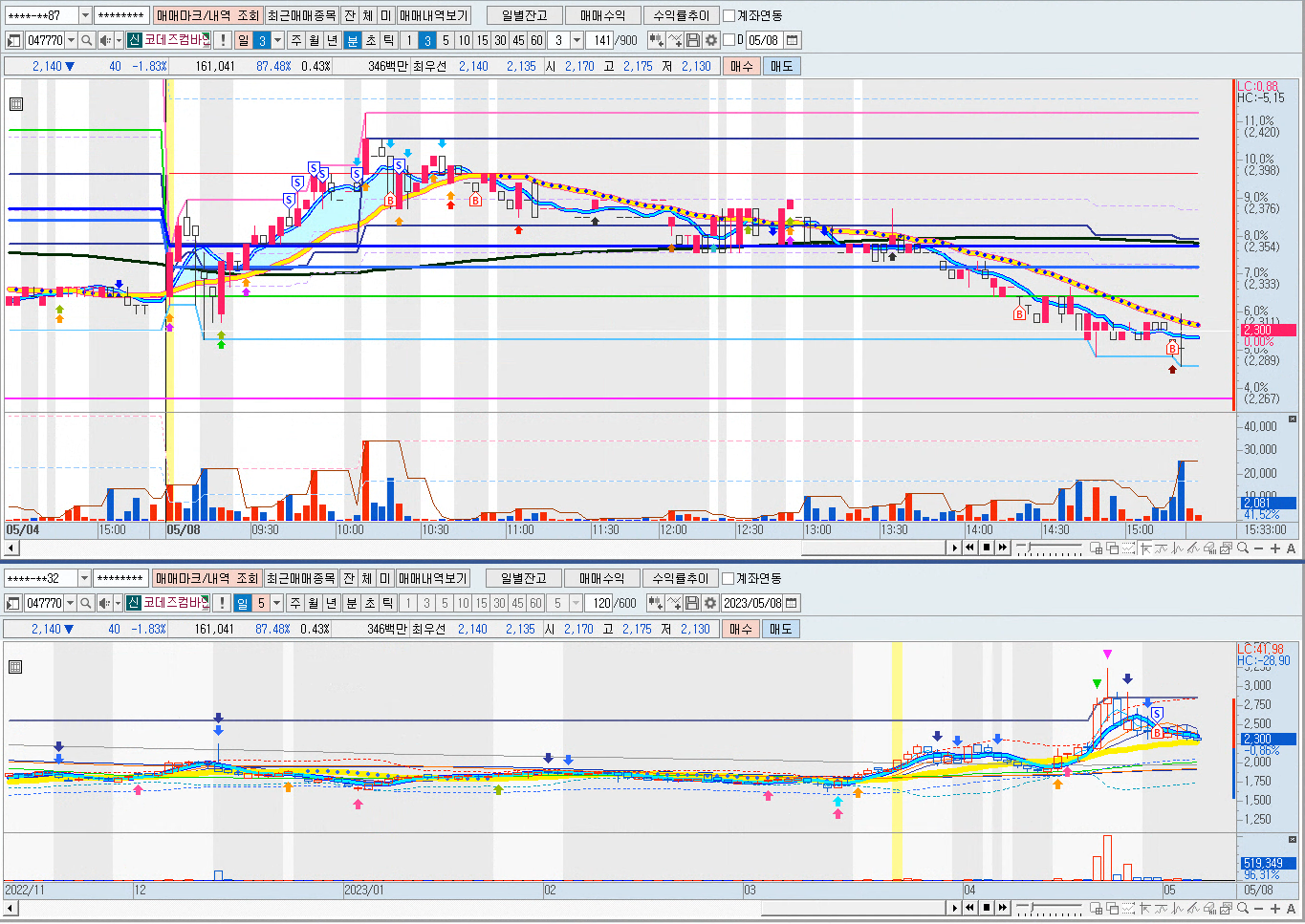The image size is (1305, 924).
Task: Click the stock search magnifier in bottom chart
Action: pyautogui.click(x=86, y=603)
